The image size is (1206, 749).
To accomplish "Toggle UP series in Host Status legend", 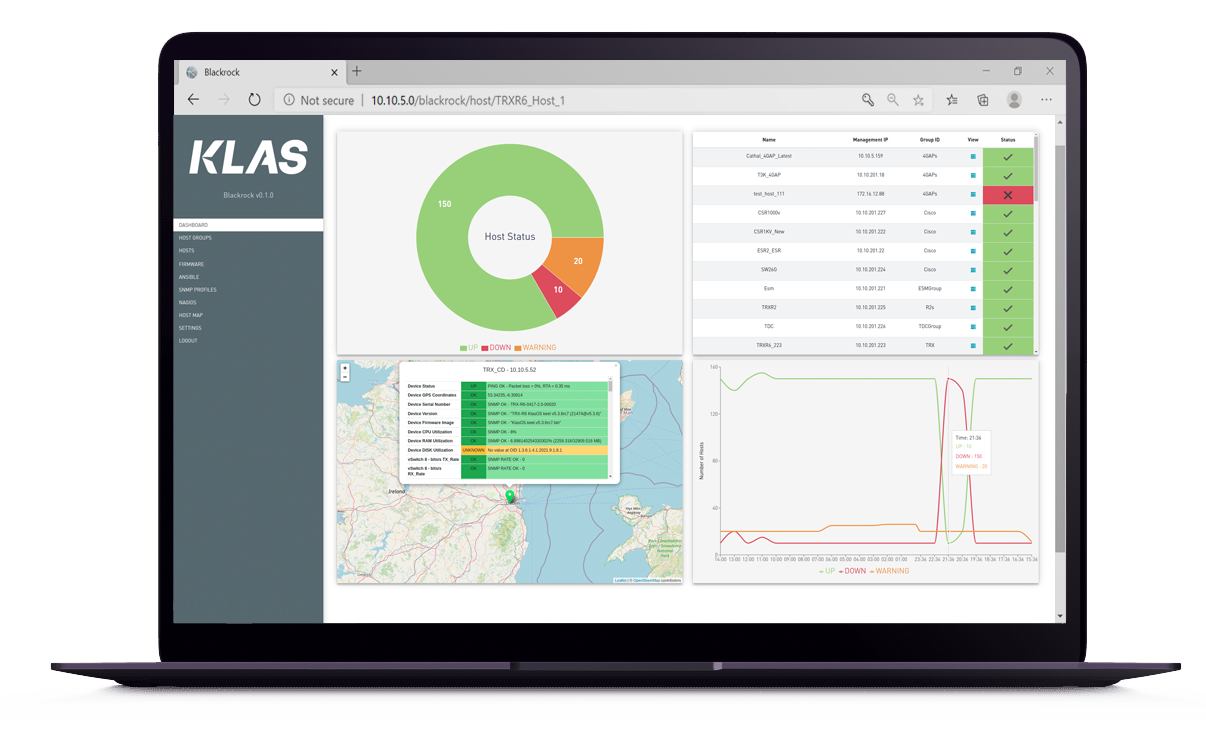I will 469,348.
